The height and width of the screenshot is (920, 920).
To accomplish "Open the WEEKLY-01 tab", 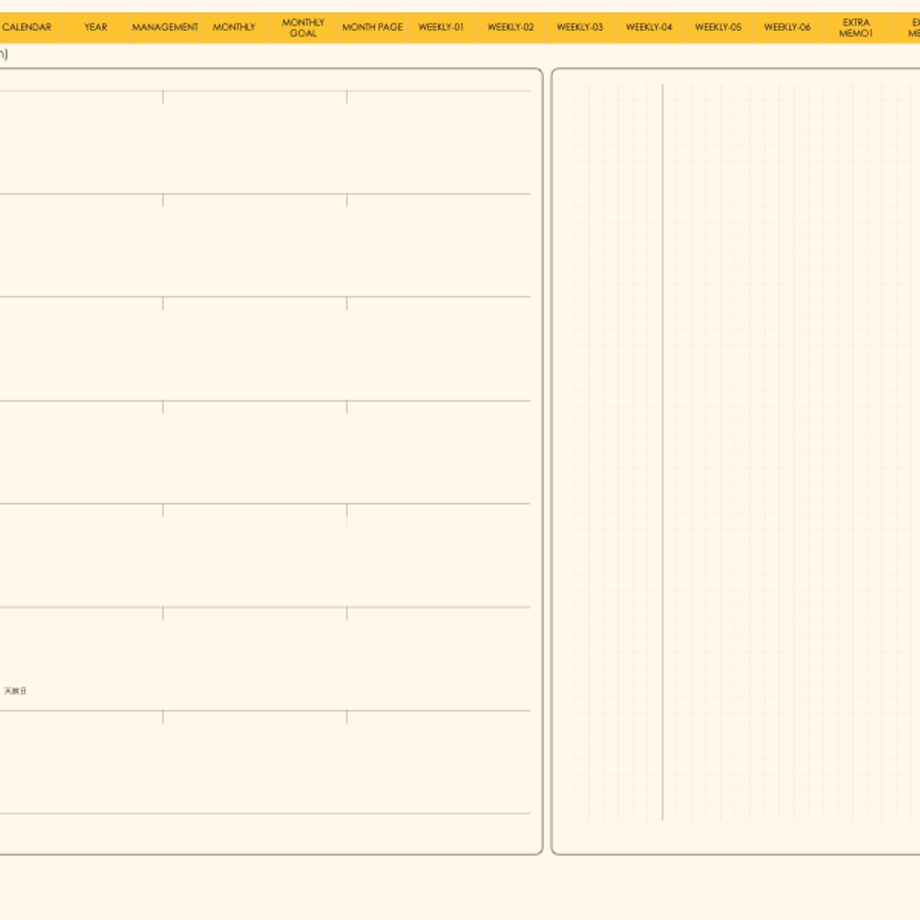I will tap(441, 28).
